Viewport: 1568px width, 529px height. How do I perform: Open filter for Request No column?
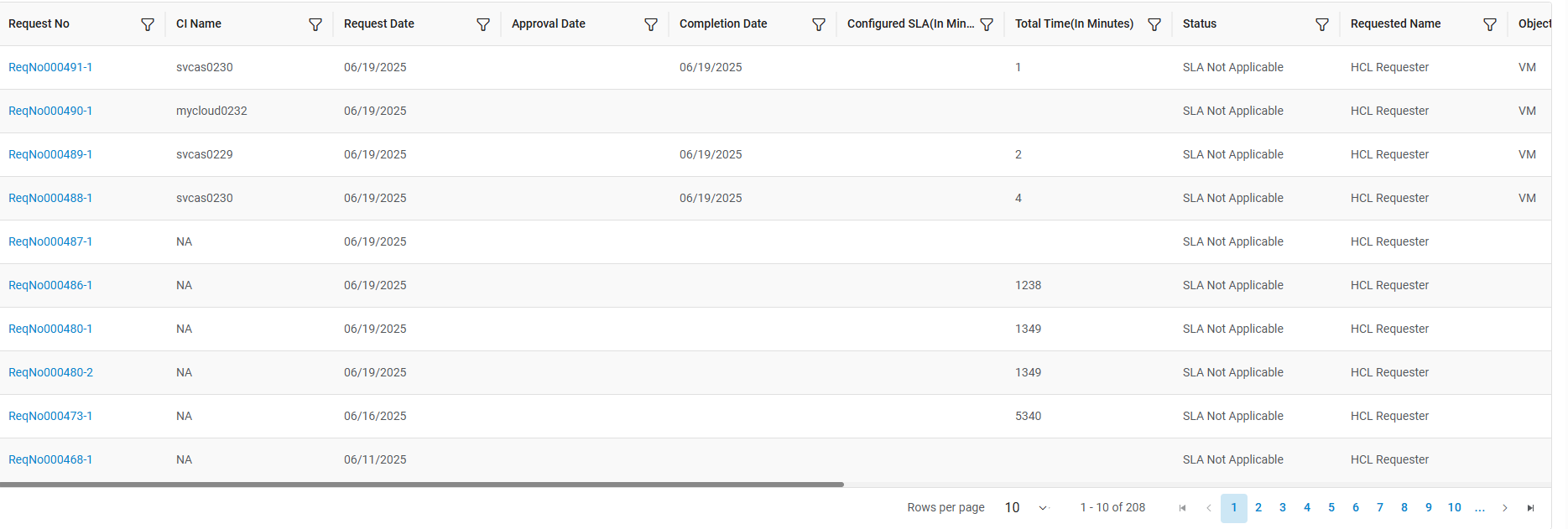point(148,24)
